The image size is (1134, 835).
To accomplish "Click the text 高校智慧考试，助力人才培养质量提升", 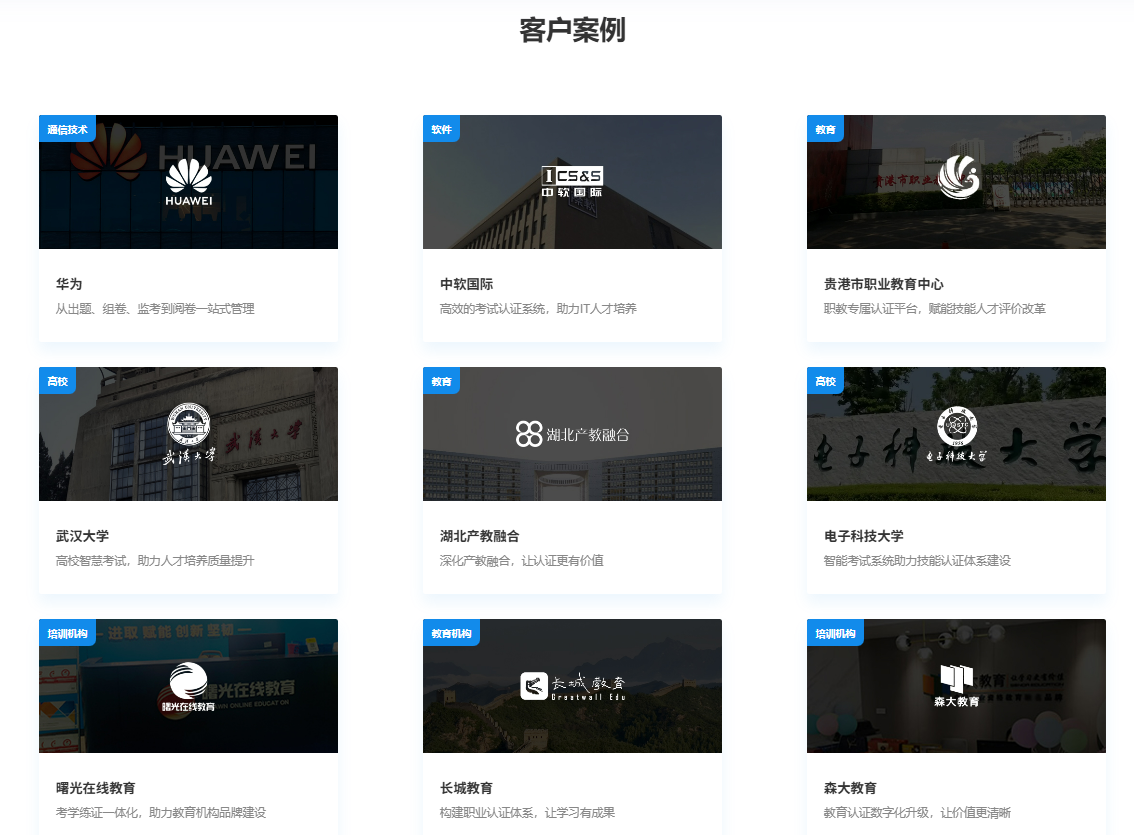I will coord(155,560).
